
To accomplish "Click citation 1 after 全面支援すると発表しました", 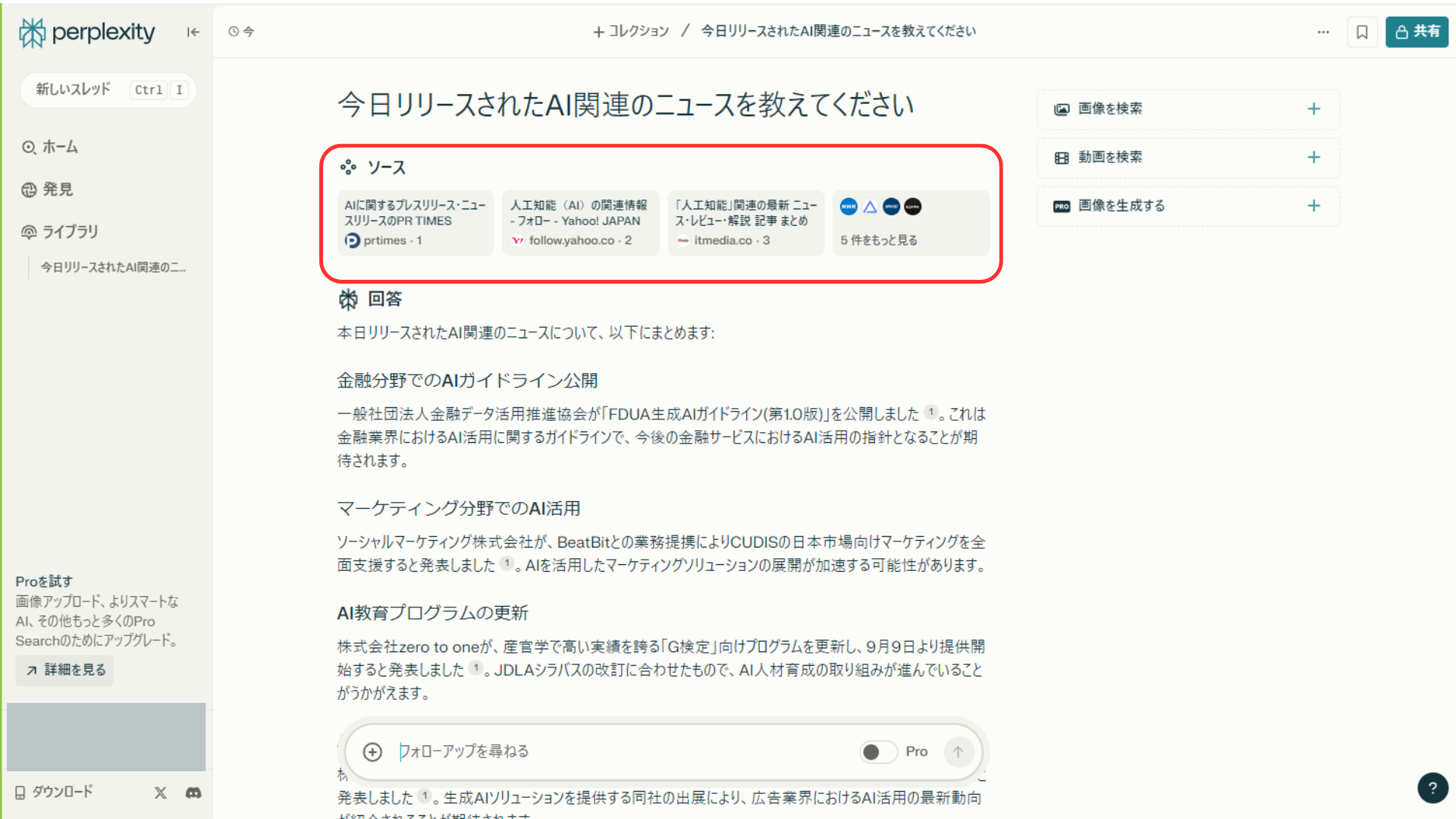I will pos(507,563).
